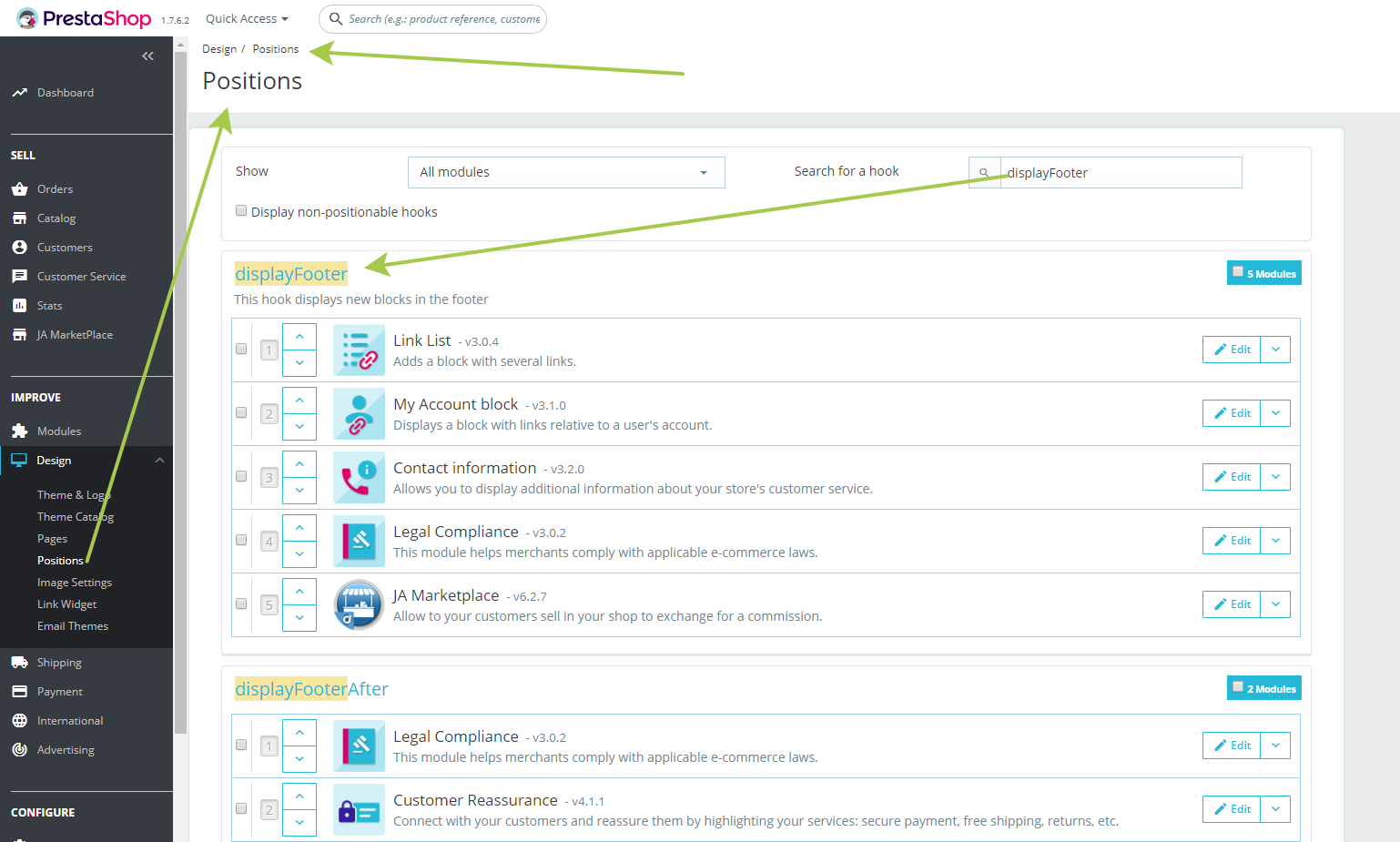Viewport: 1400px width, 842px height.
Task: Click the Catalog store icon
Action: (x=19, y=218)
